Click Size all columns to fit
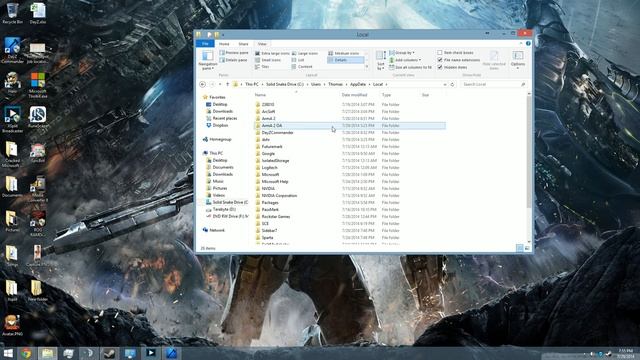640x360 pixels. pos(410,67)
